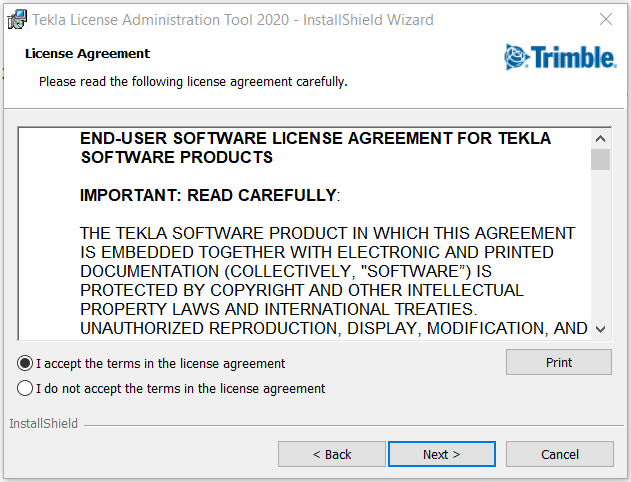Click the 'InstallShield' label text

pyautogui.click(x=43, y=424)
